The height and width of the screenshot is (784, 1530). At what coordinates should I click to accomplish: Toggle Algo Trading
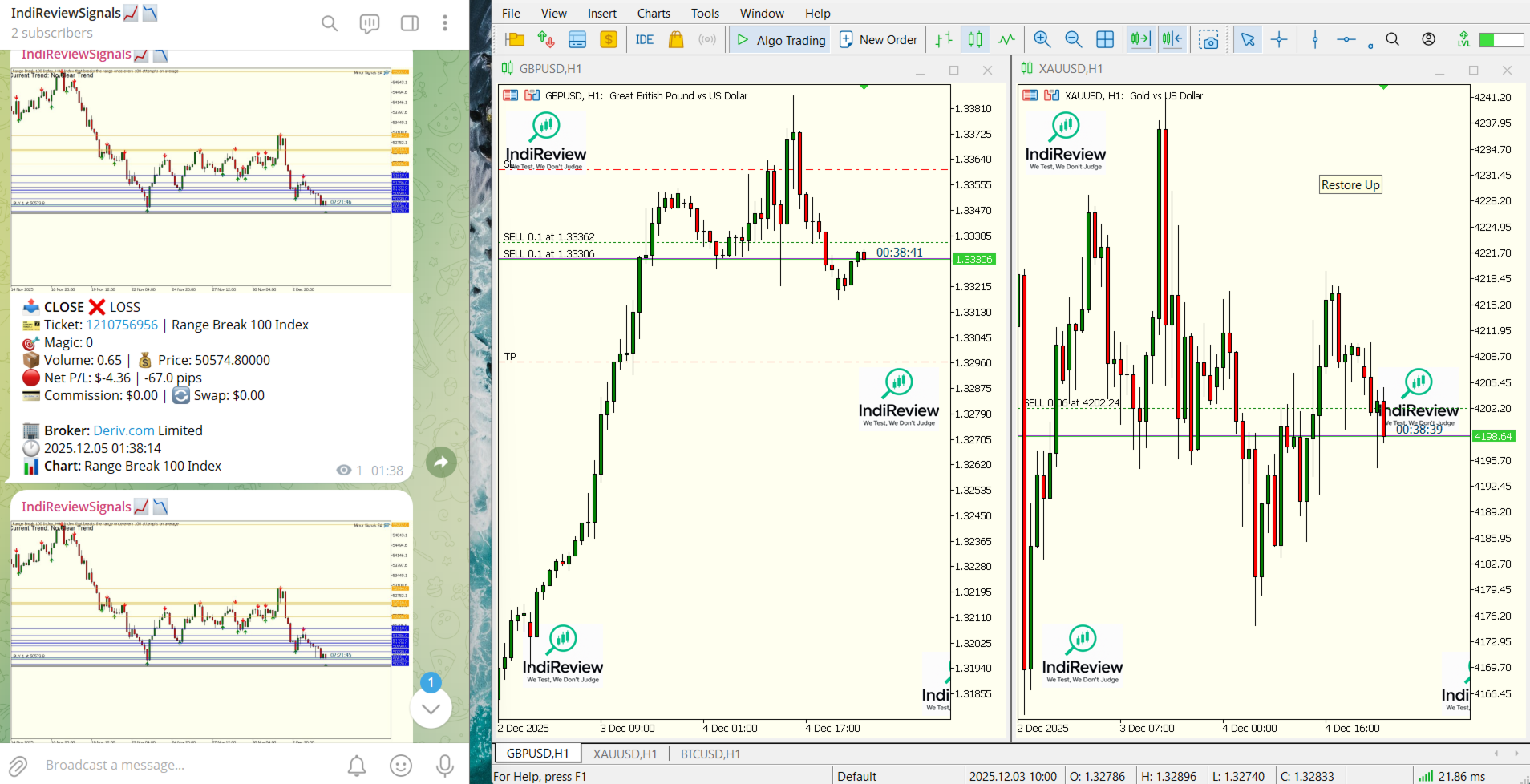point(781,39)
